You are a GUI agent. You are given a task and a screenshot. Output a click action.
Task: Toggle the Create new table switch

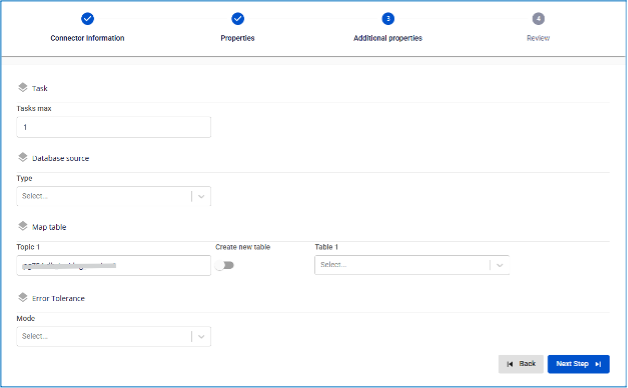click(x=224, y=265)
